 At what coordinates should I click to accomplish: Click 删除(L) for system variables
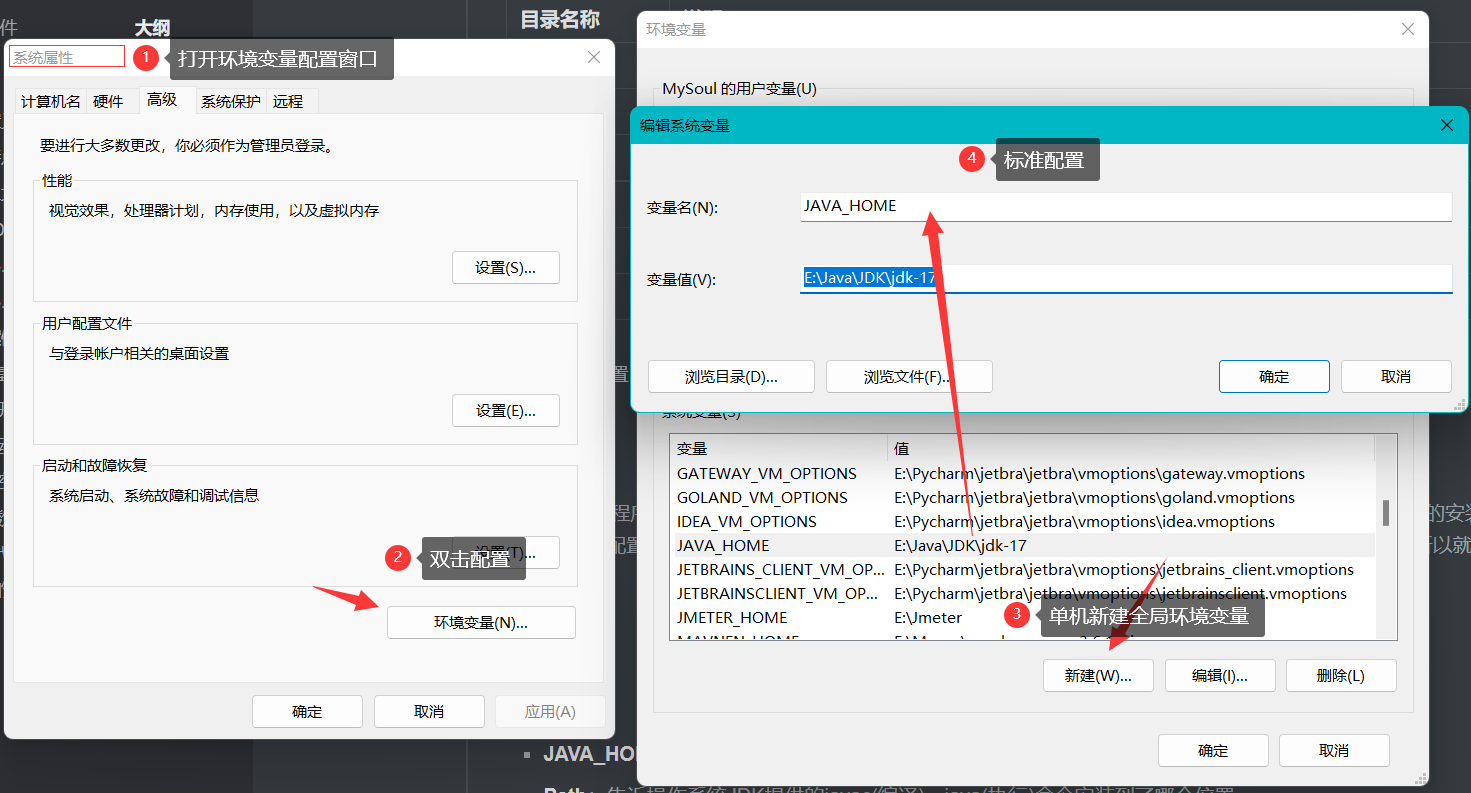[1341, 675]
